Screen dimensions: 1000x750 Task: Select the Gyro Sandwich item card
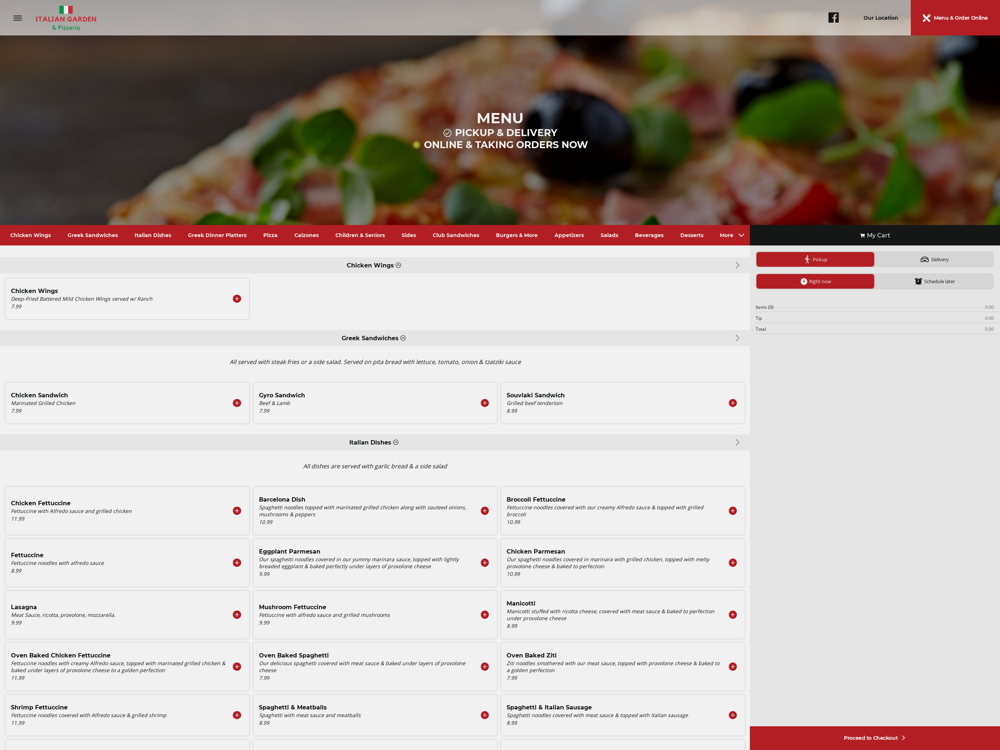tap(375, 403)
